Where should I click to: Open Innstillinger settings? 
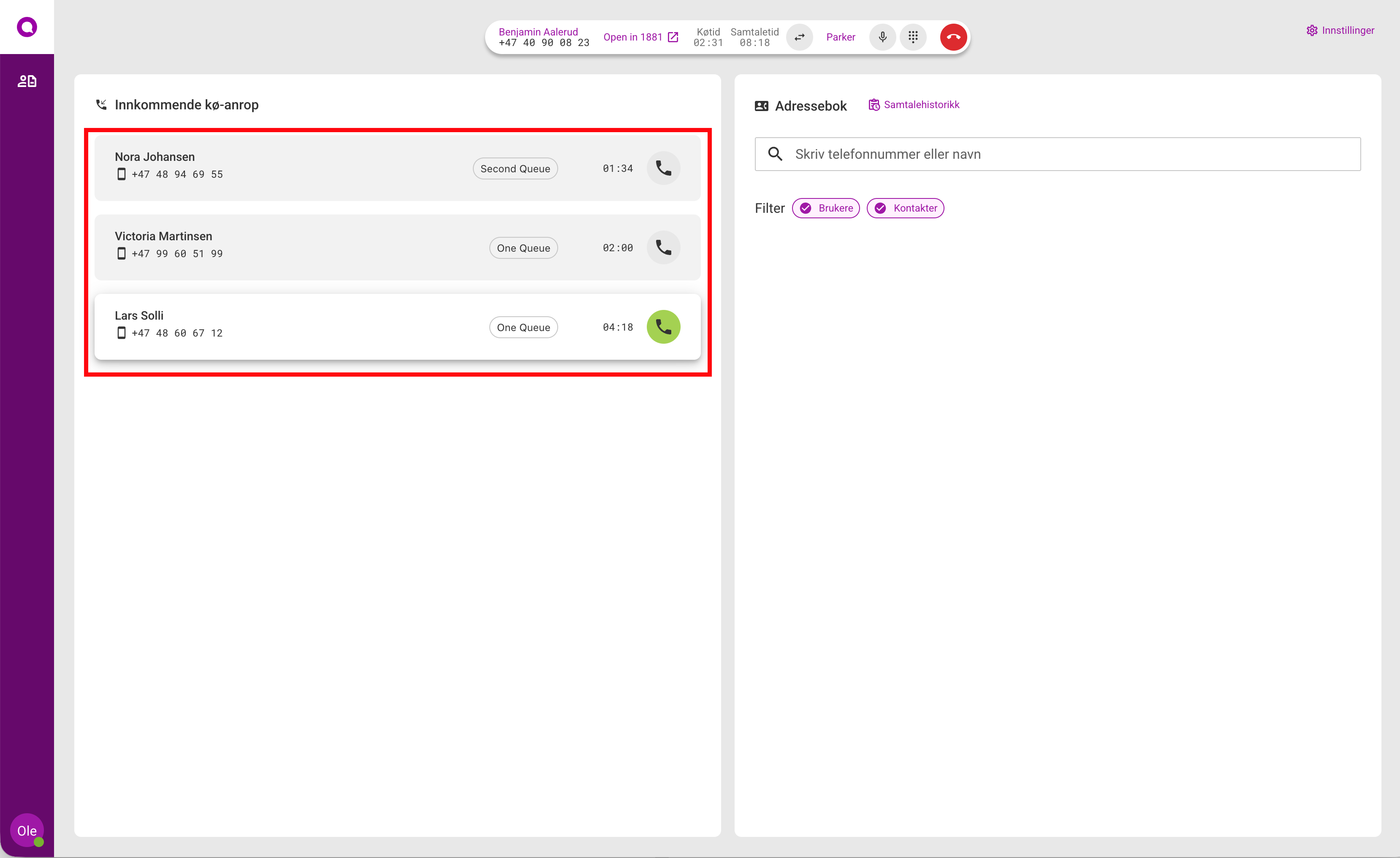(x=1340, y=30)
